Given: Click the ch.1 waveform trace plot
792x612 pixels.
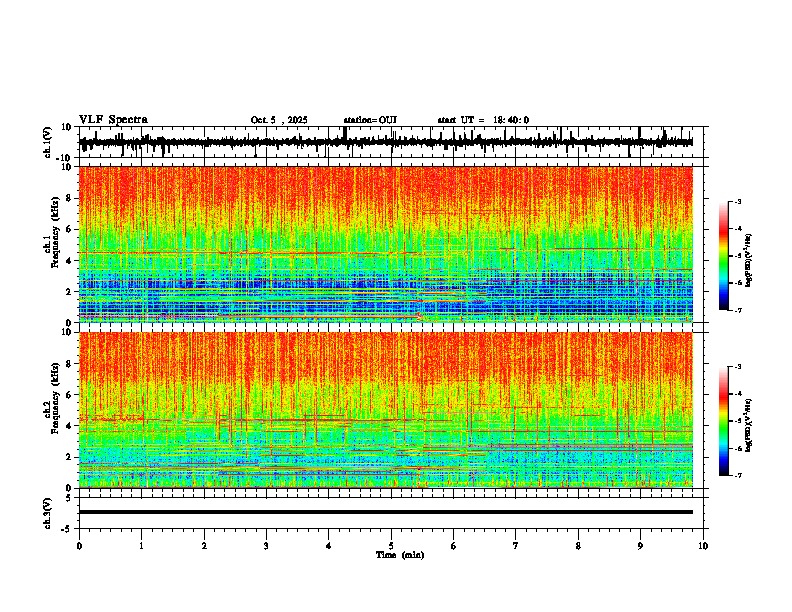Looking at the screenshot, I should click(x=386, y=142).
